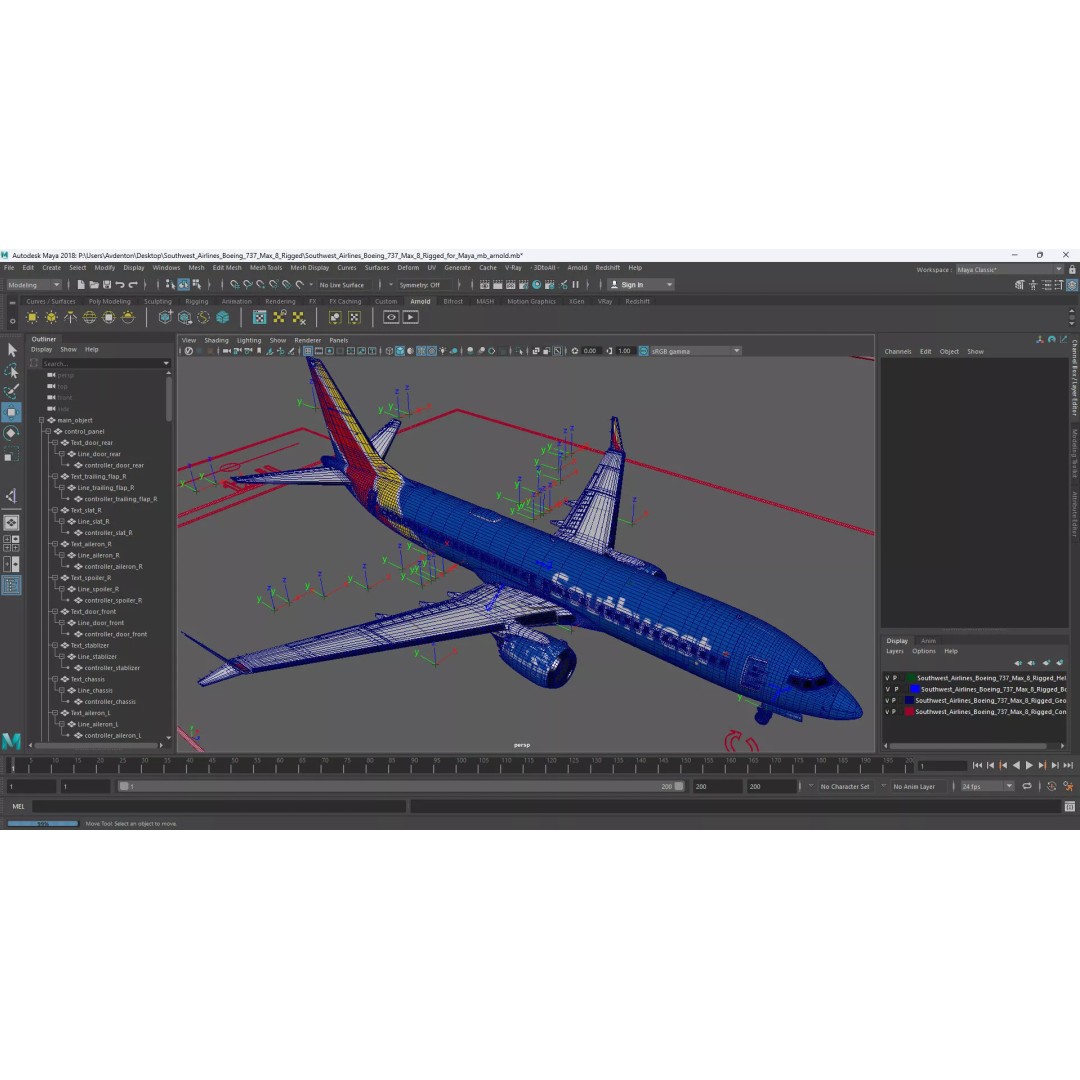This screenshot has width=1080, height=1080.
Task: Click red color swatch of Con layer
Action: (909, 712)
